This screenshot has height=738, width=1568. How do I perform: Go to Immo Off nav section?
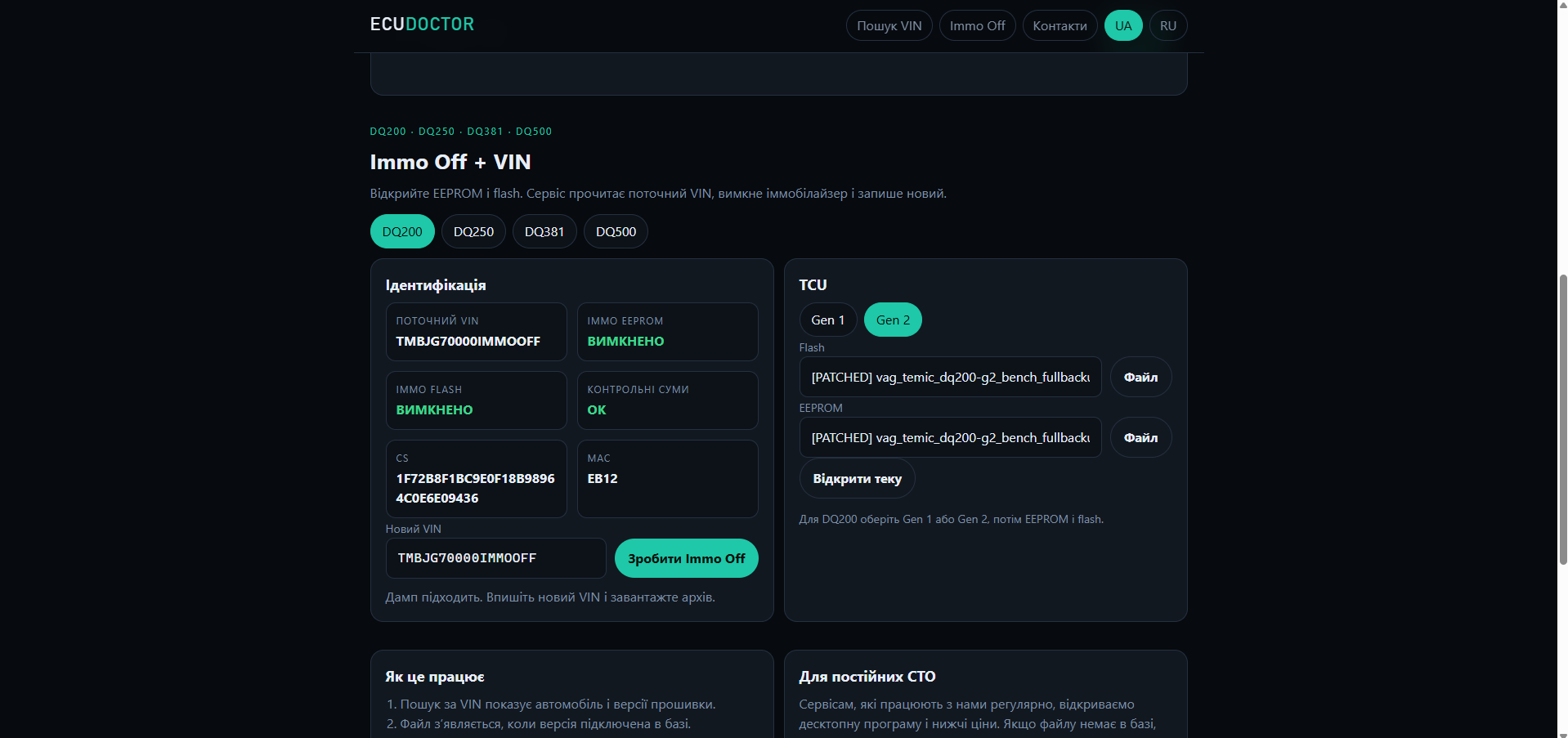(x=977, y=25)
